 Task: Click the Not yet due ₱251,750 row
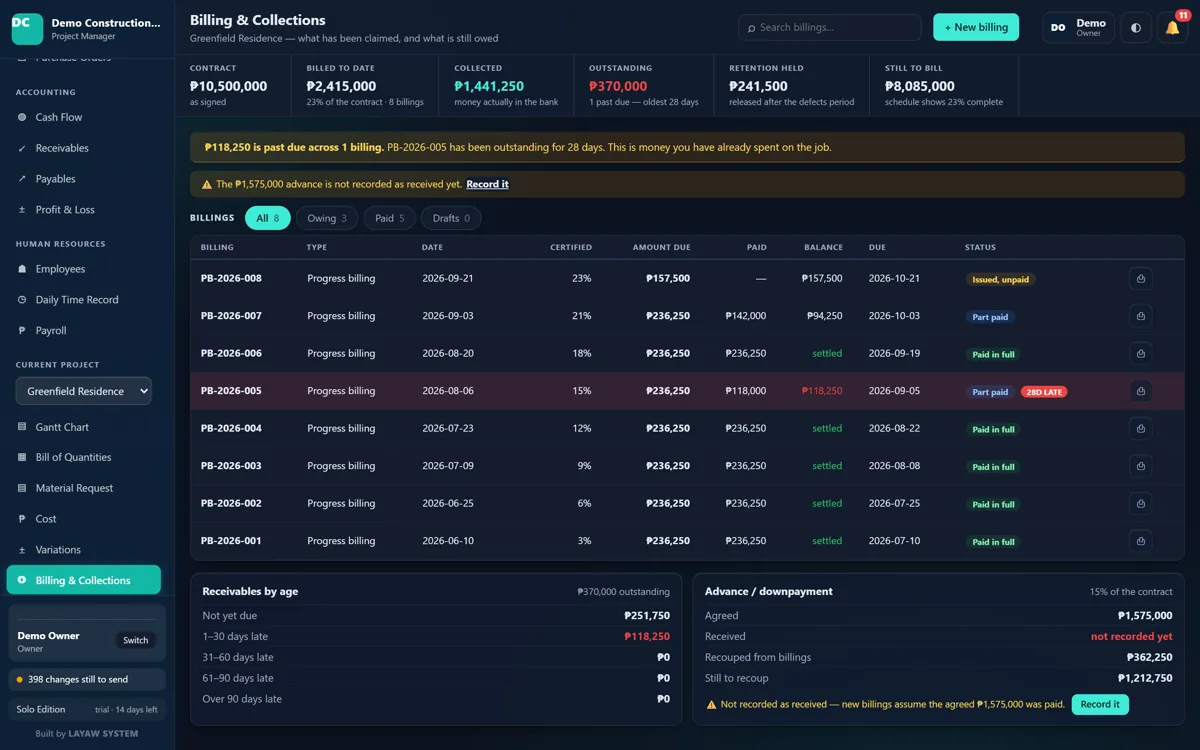(436, 616)
